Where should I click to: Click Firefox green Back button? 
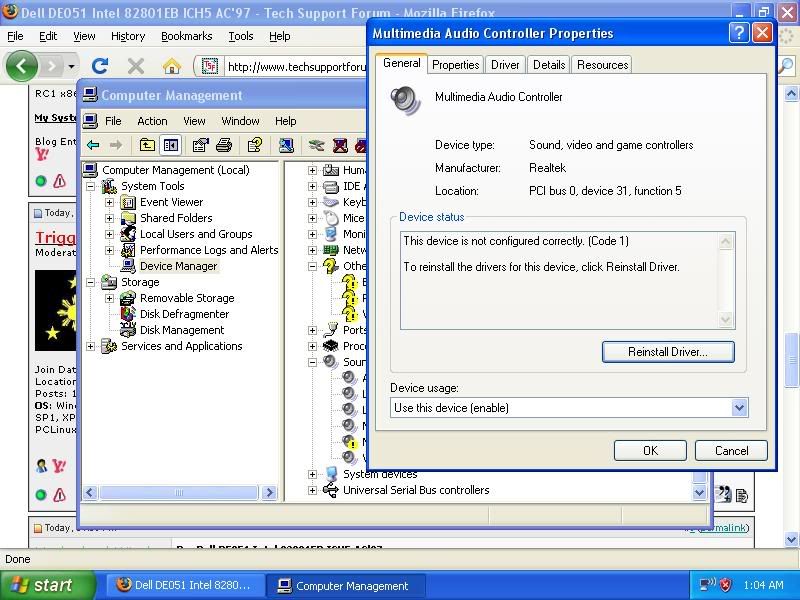21,66
